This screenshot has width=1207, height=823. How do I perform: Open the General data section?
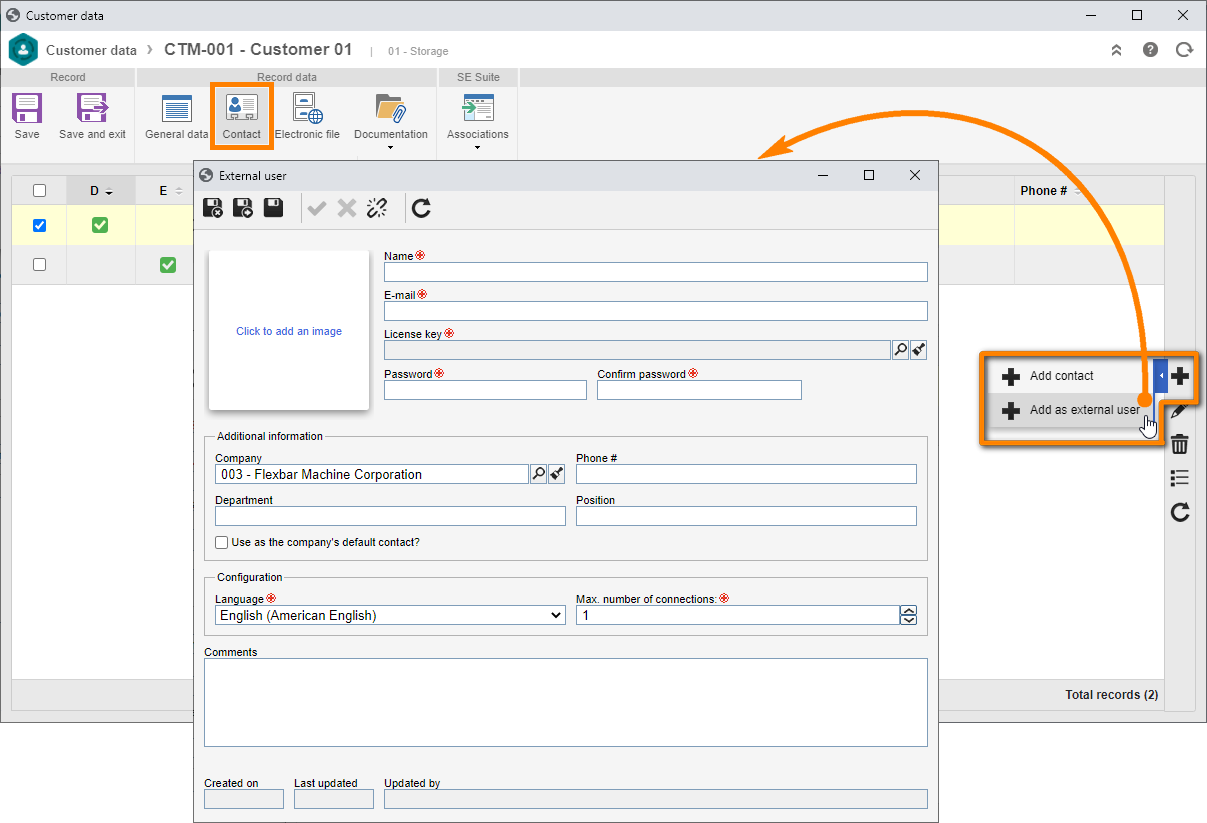[177, 118]
